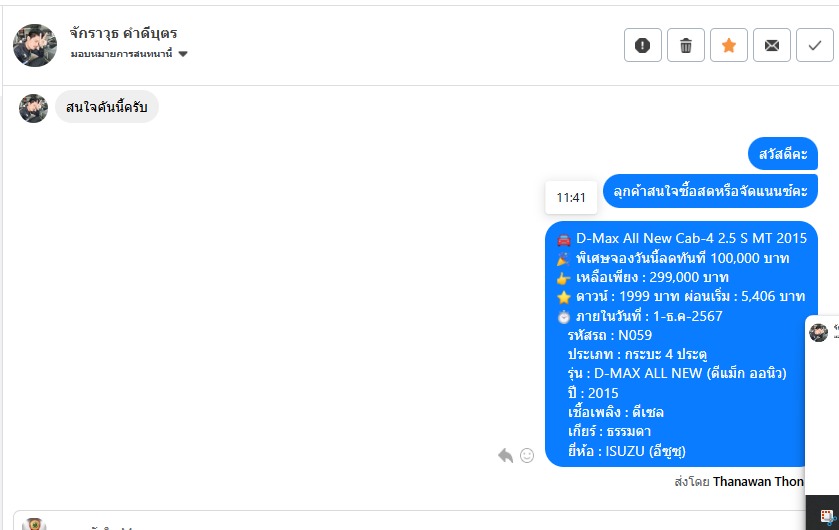Toggle the orange star follow-up icon
Viewport: 839px width, 530px height.
pyautogui.click(x=729, y=45)
